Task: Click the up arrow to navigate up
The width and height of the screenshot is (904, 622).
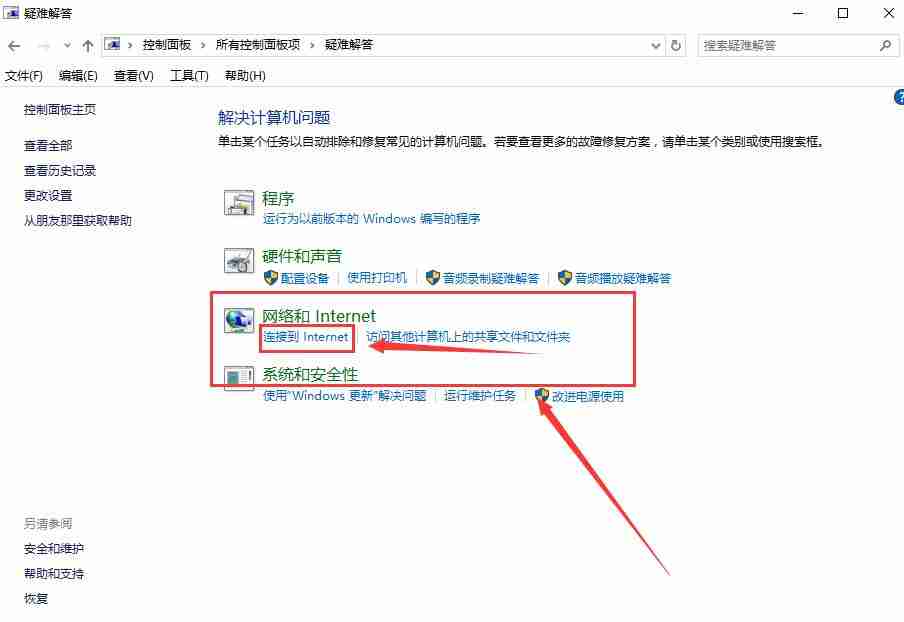Action: coord(89,44)
